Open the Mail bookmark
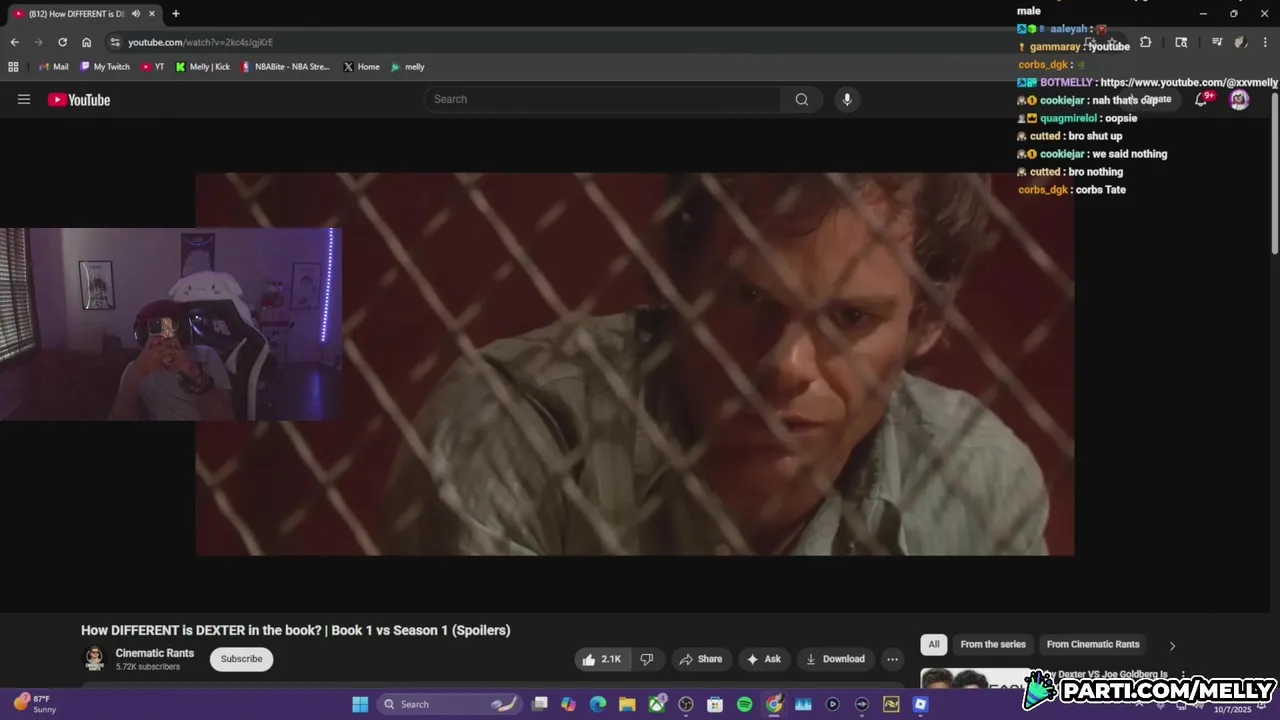The height and width of the screenshot is (720, 1280). pyautogui.click(x=53, y=67)
